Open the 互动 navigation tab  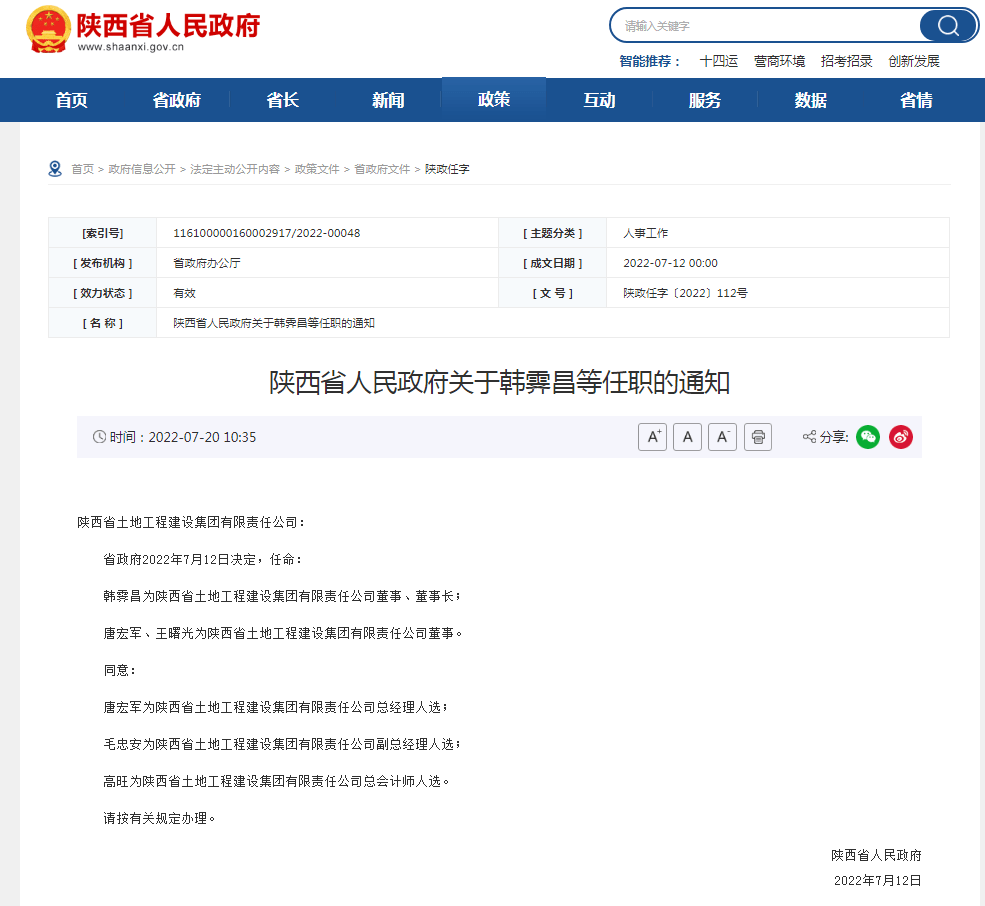pos(599,100)
